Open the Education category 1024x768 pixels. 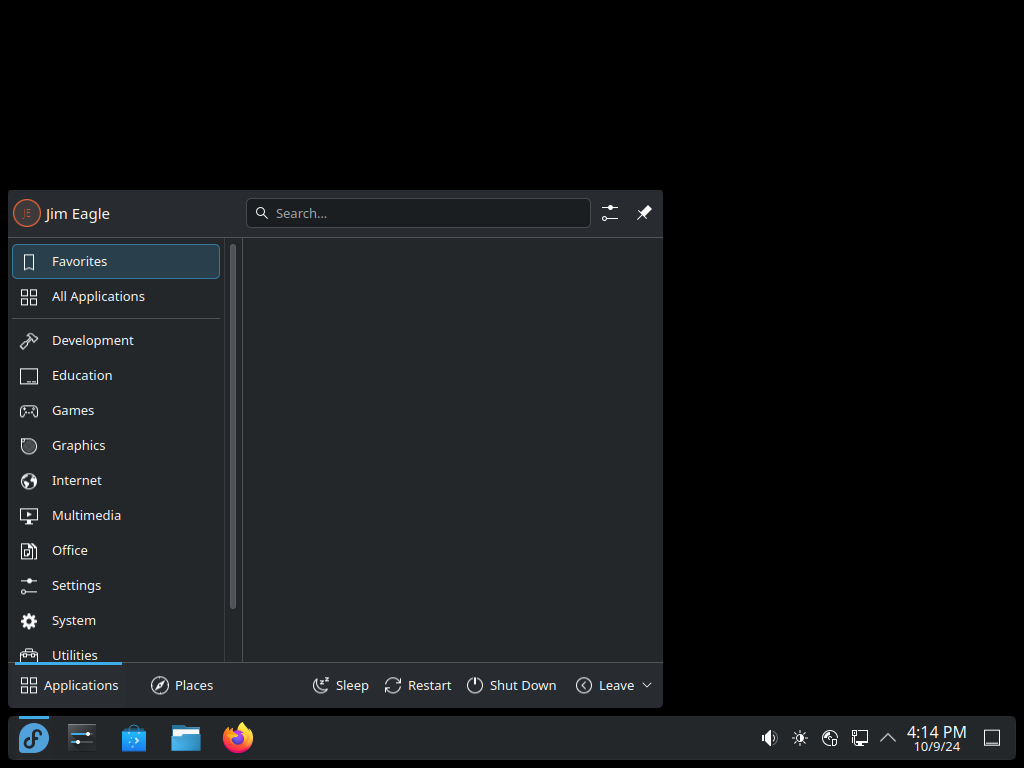116,376
